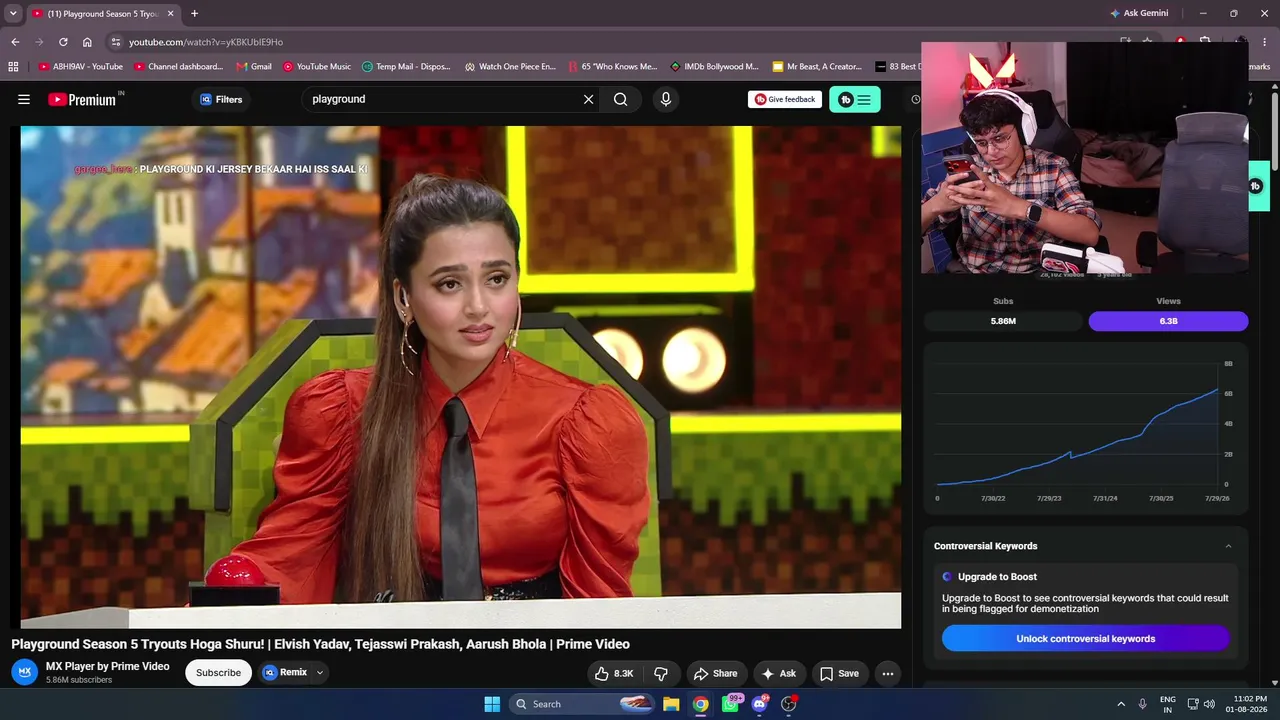1280x720 pixels.
Task: Click the Give feedback button
Action: tap(785, 99)
